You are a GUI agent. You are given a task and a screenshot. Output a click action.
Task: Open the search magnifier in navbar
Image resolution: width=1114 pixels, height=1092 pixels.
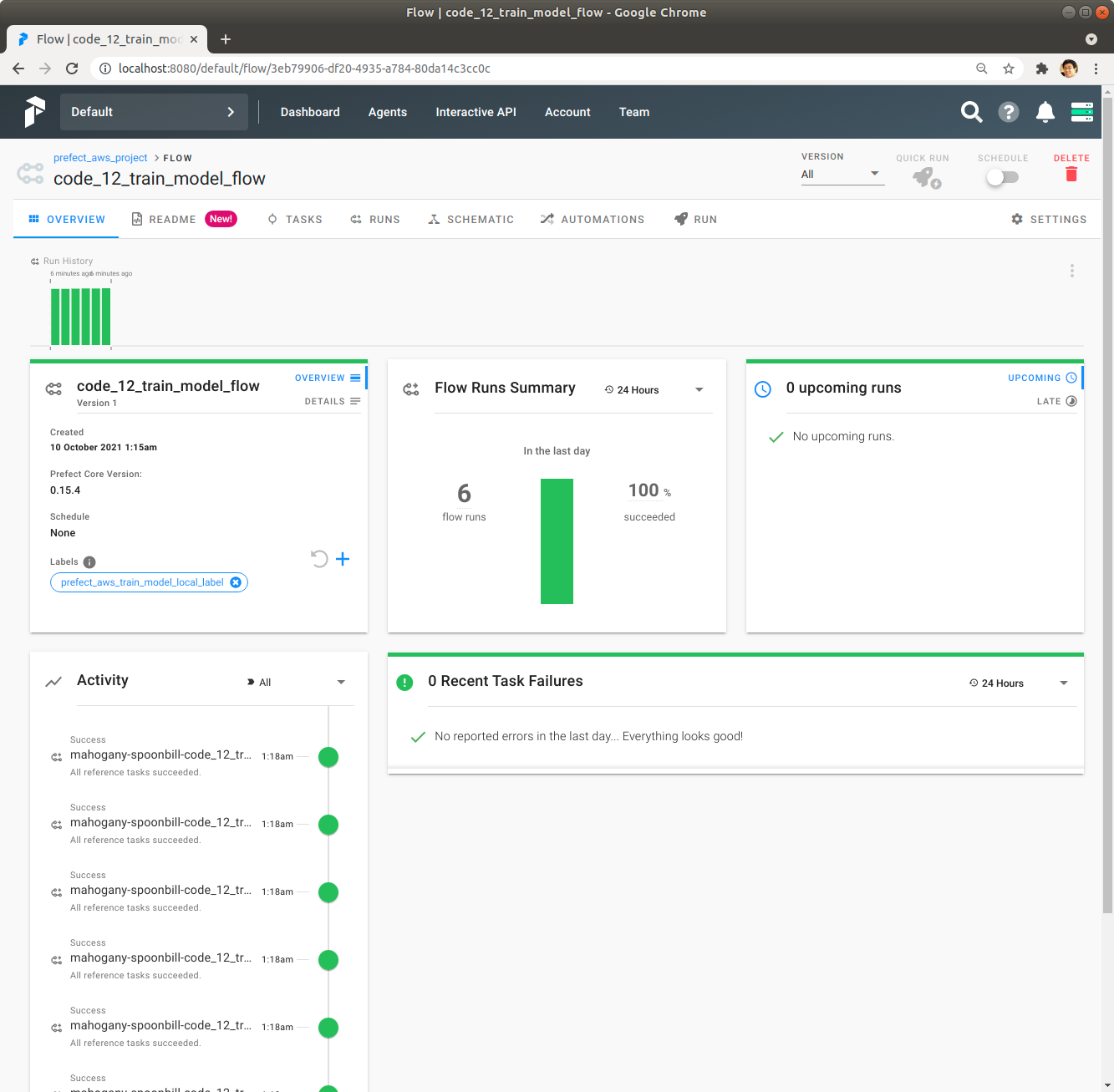pyautogui.click(x=971, y=112)
